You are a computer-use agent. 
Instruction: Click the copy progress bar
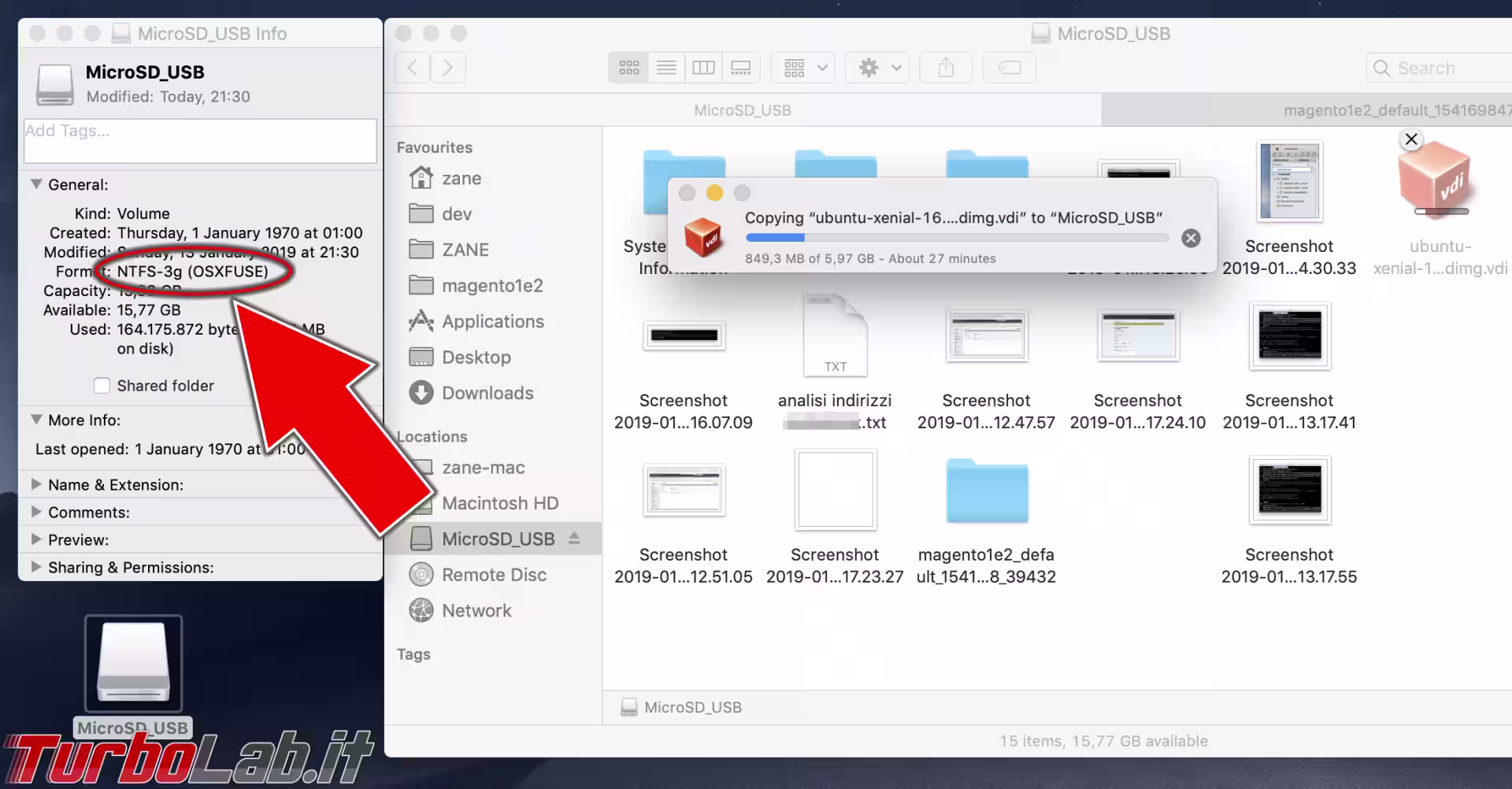(x=957, y=238)
